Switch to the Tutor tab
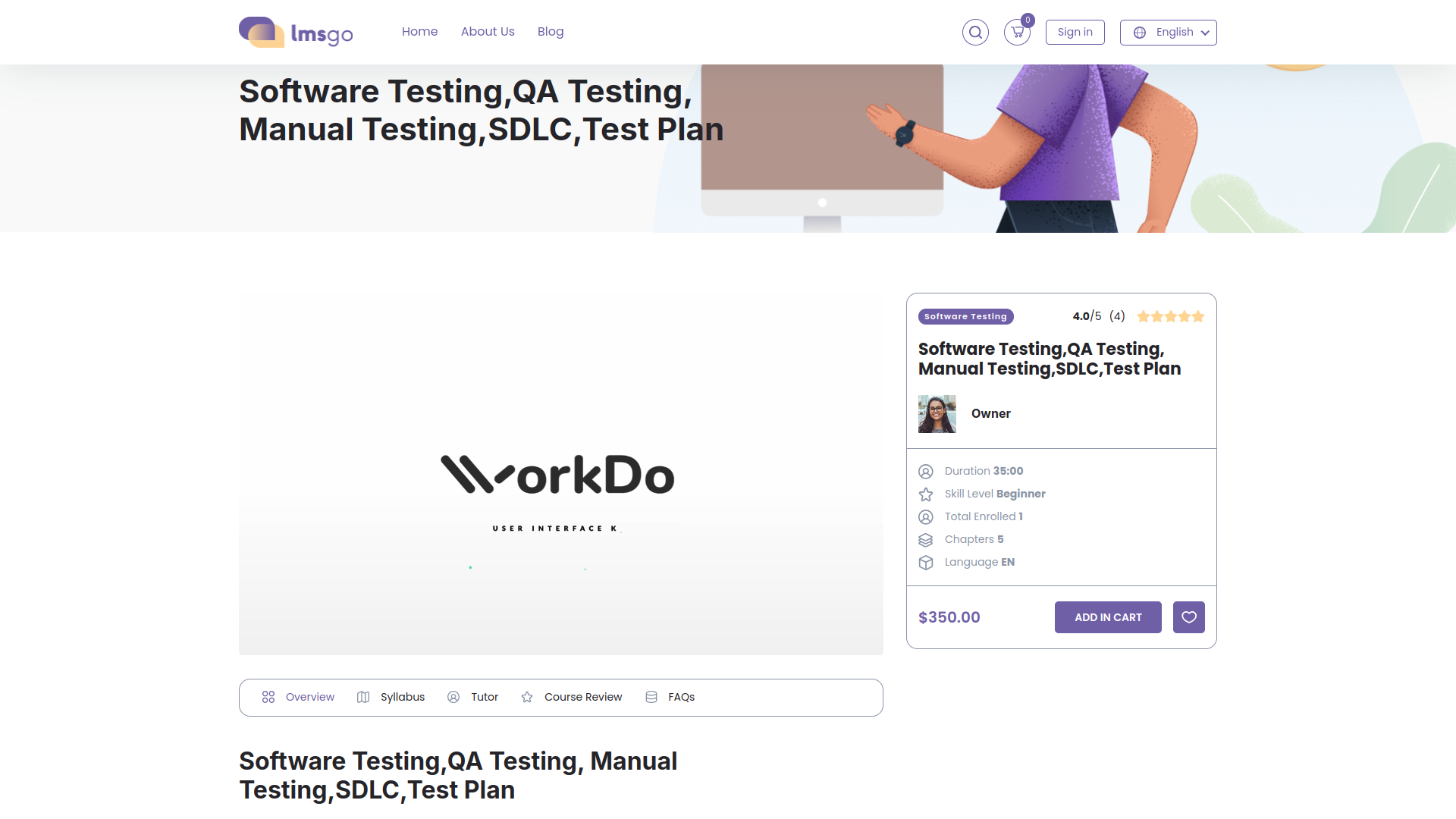The height and width of the screenshot is (819, 1456). (x=484, y=697)
